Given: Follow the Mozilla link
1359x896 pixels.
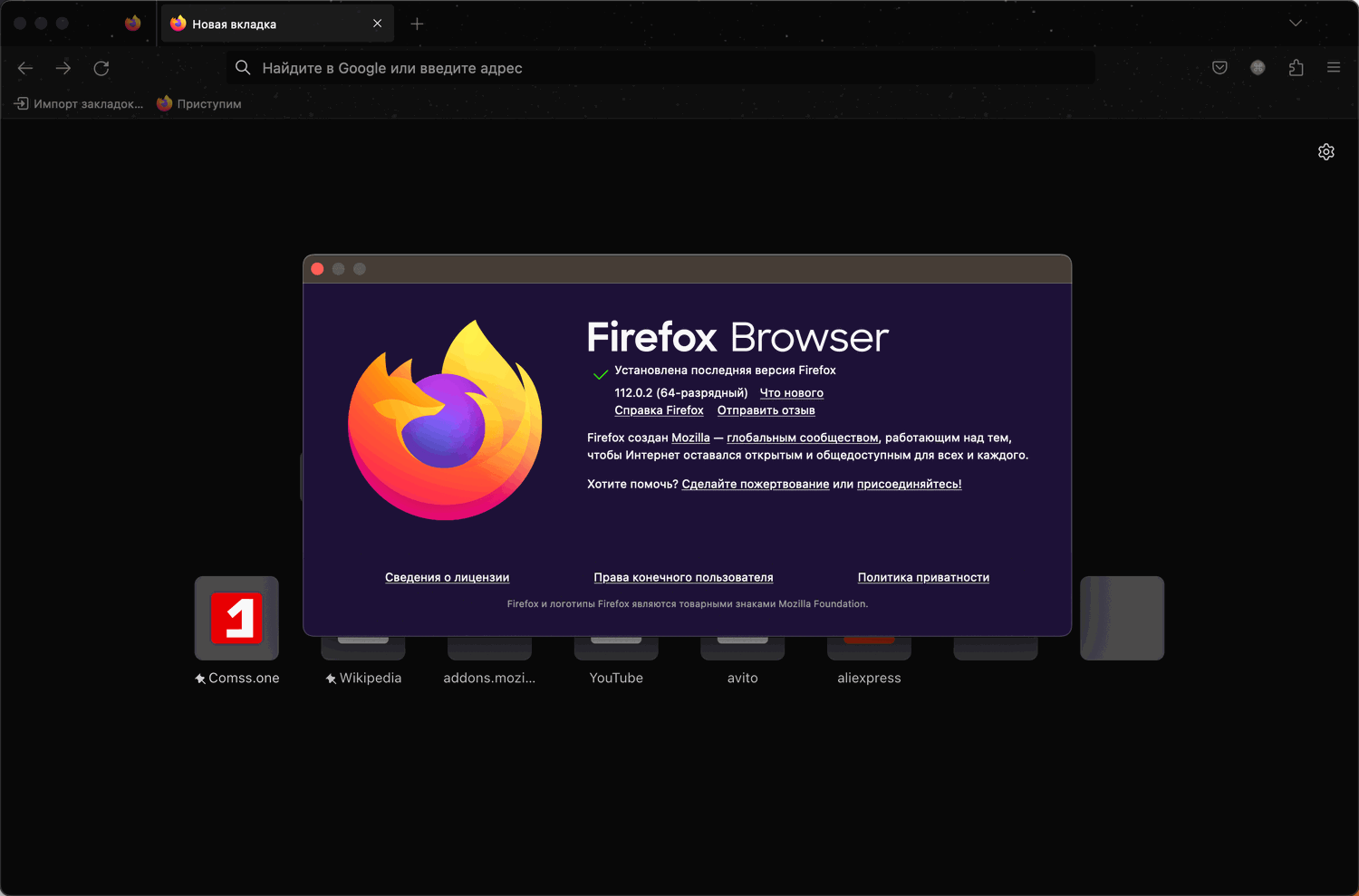Looking at the screenshot, I should (690, 438).
